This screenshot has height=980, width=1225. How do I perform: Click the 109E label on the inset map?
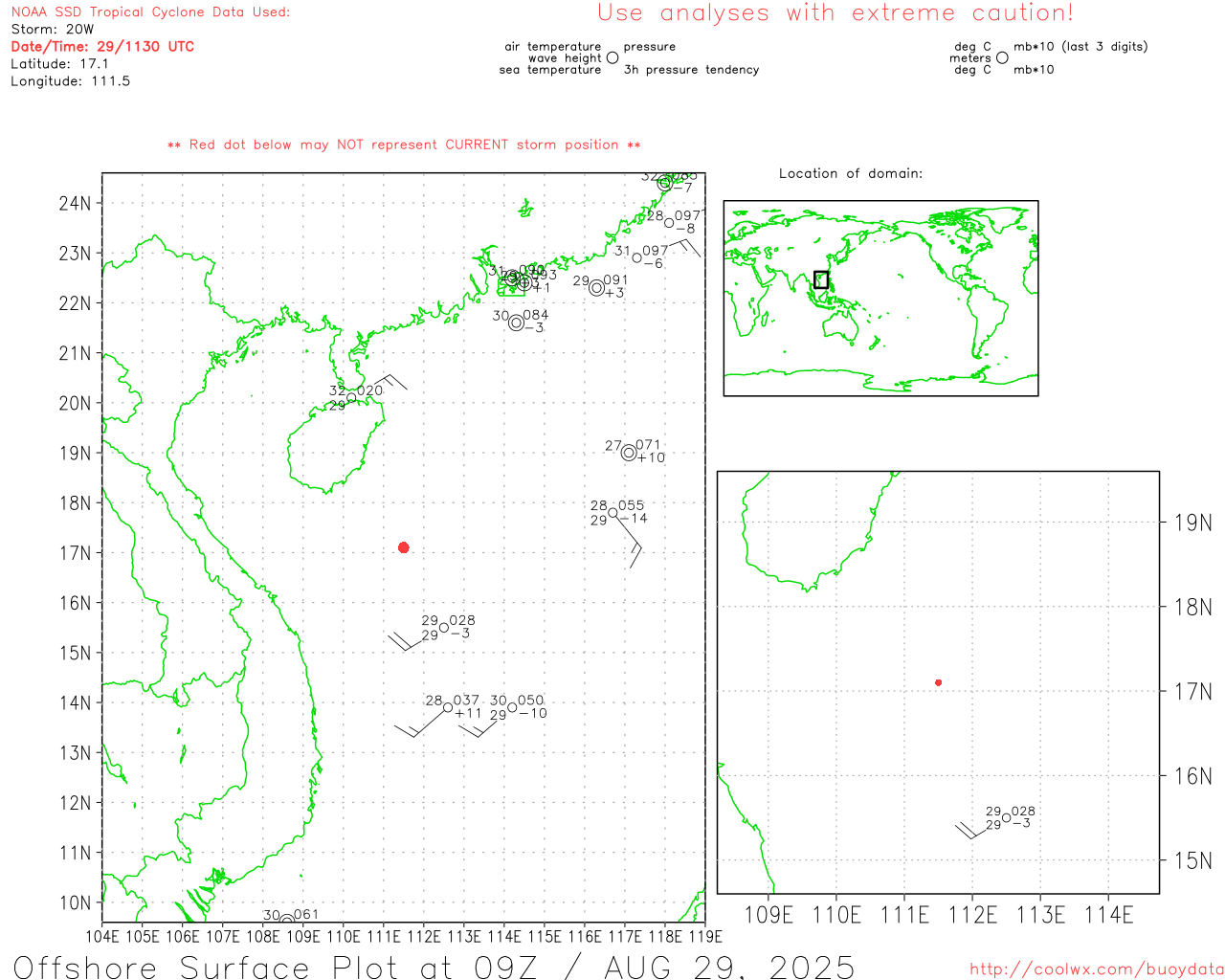coord(768,915)
